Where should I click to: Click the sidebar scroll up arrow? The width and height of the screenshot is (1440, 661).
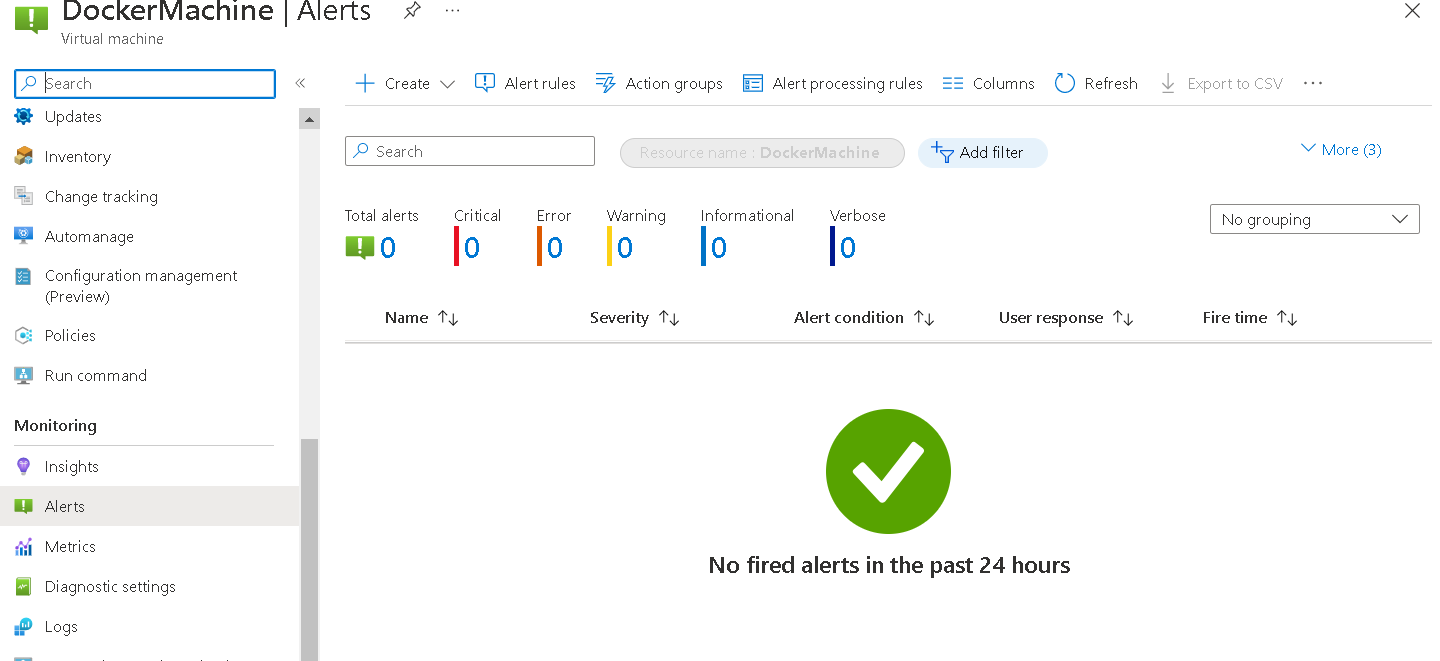click(x=309, y=118)
